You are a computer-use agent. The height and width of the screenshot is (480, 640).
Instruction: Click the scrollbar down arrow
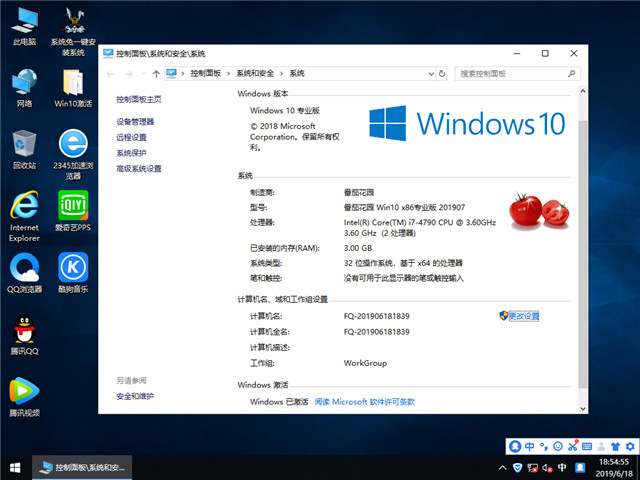pos(583,408)
